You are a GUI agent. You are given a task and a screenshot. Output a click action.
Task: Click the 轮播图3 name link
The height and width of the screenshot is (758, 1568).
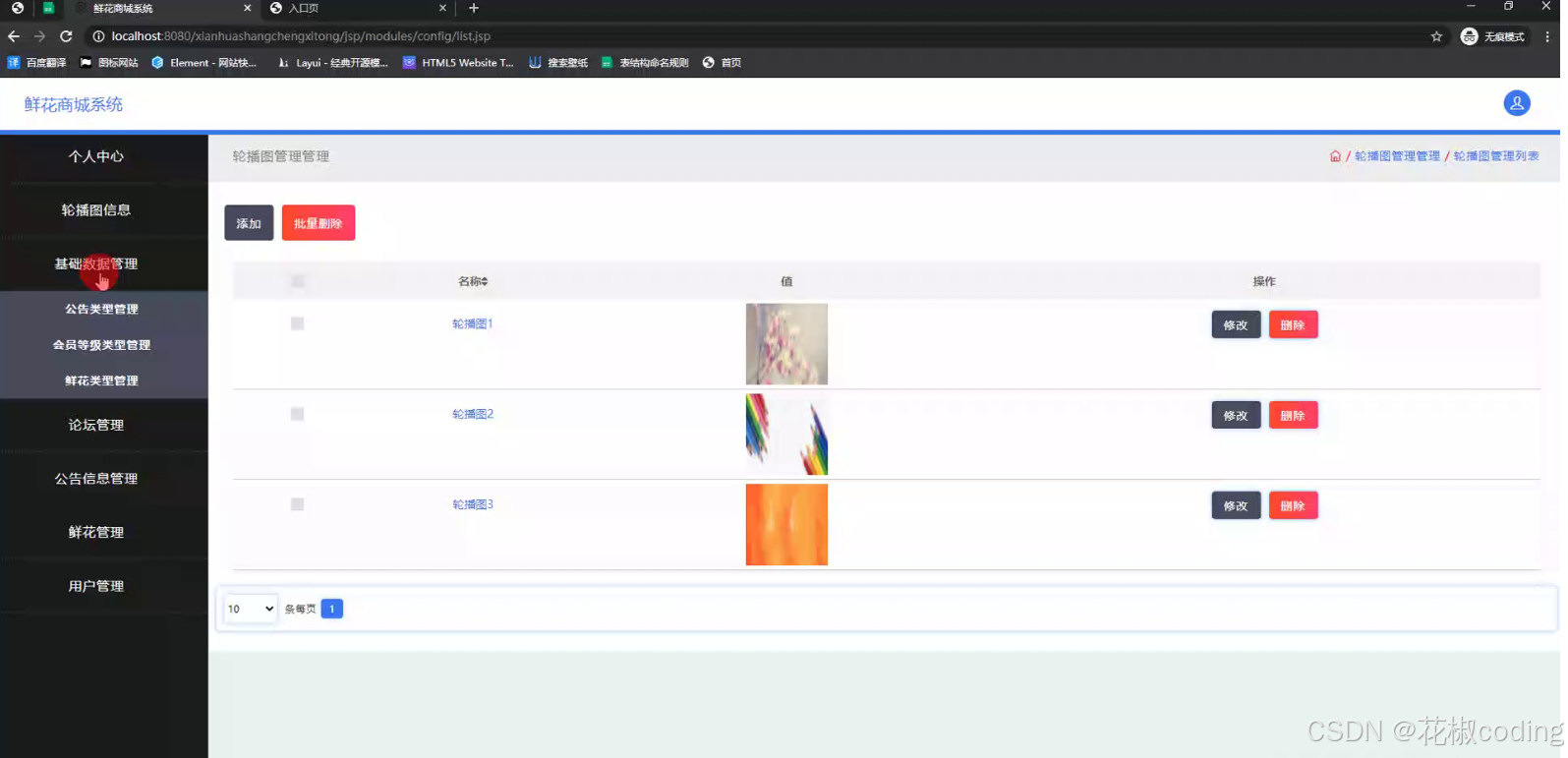click(473, 504)
